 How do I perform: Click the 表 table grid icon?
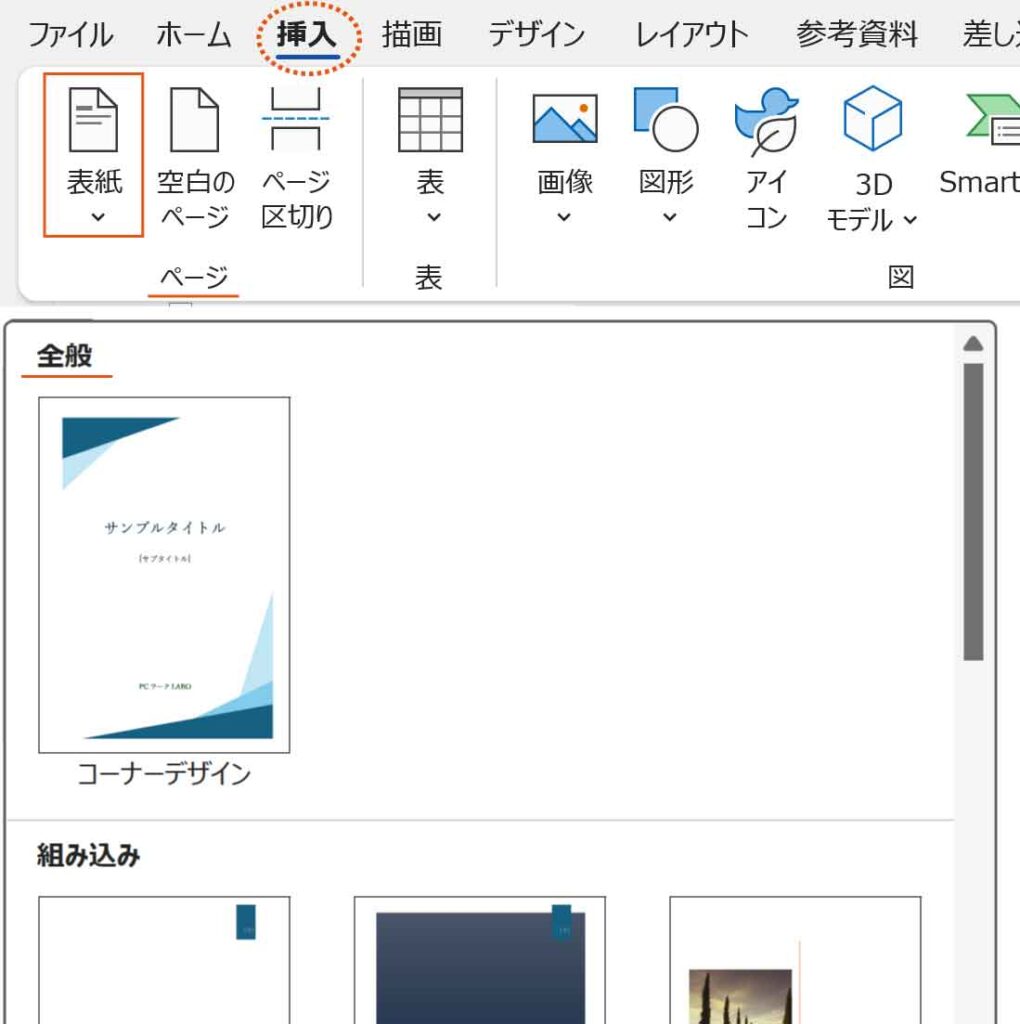[430, 120]
